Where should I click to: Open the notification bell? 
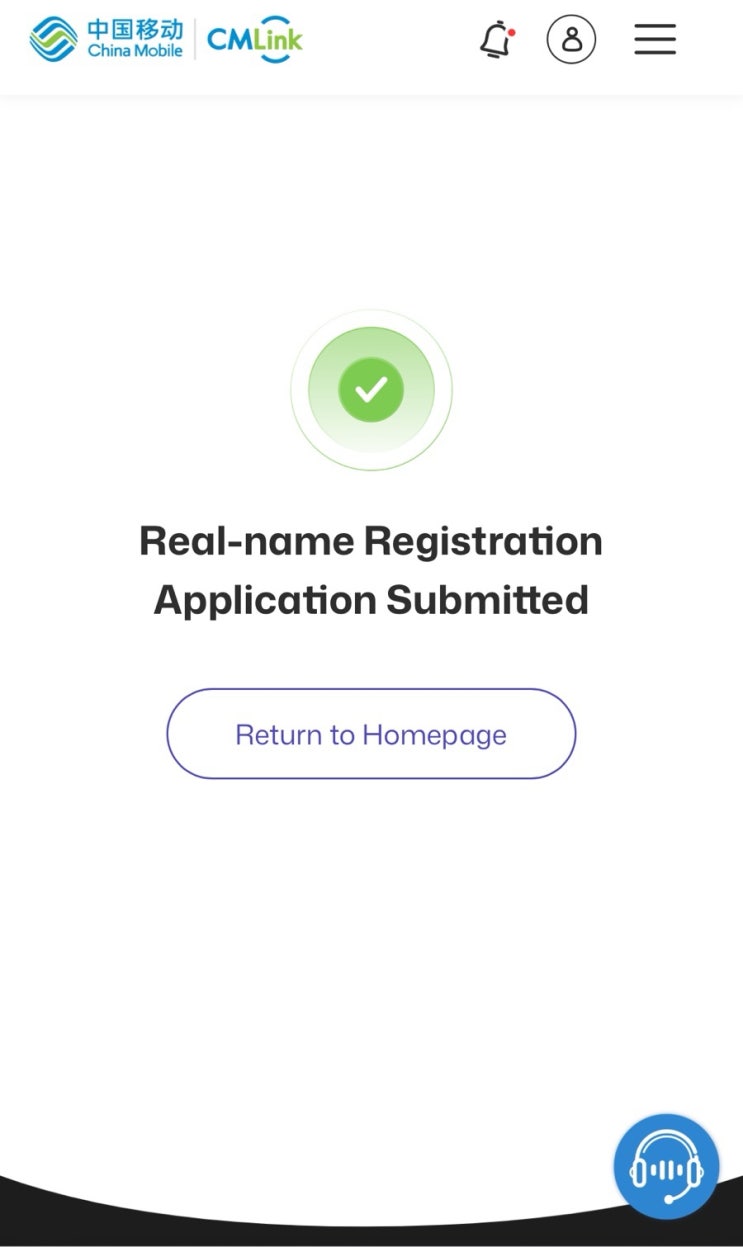point(496,40)
